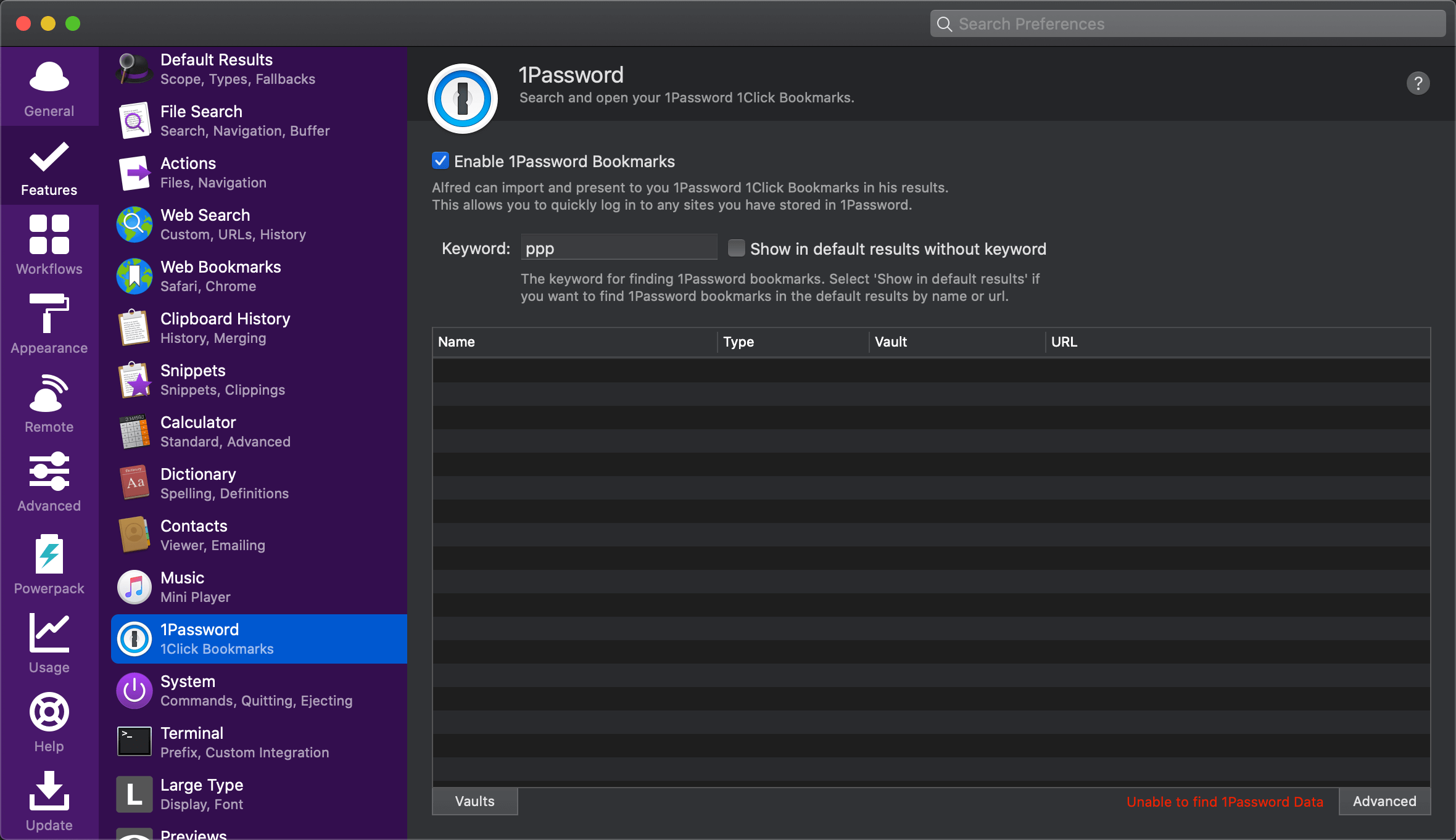This screenshot has width=1456, height=840.
Task: Select the Features checkmark tab
Action: point(49,167)
